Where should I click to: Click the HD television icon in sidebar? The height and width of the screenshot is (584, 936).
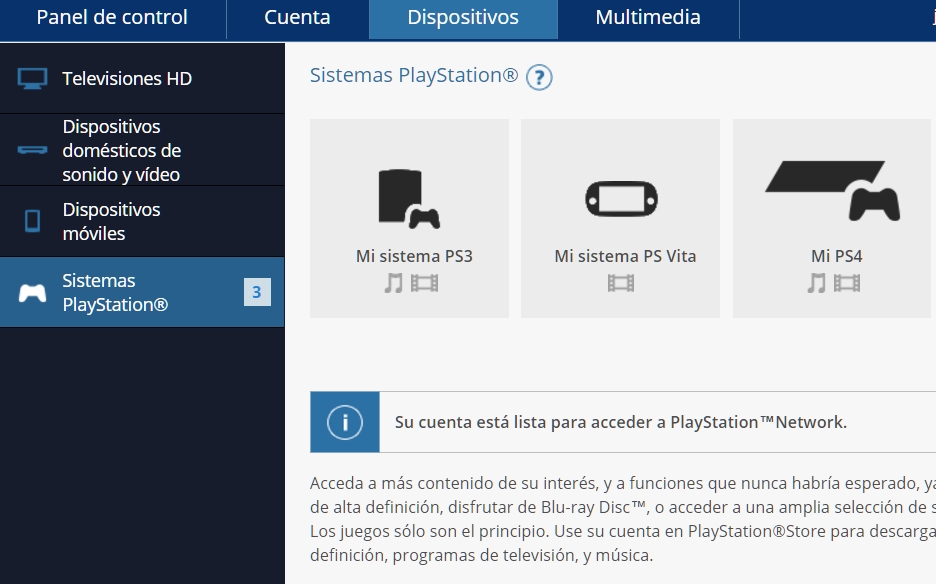[32, 79]
